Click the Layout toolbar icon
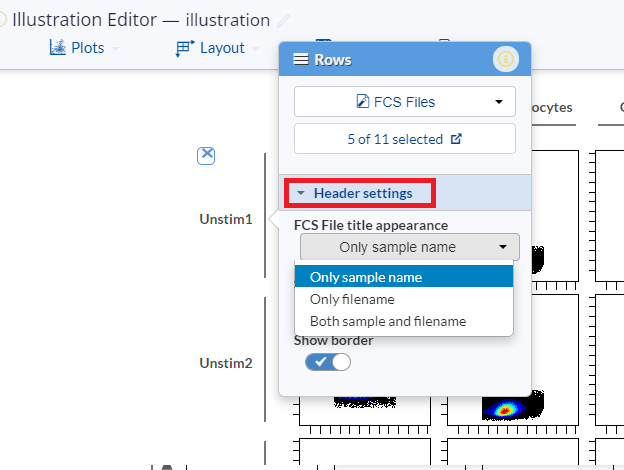The width and height of the screenshot is (624, 470). click(x=185, y=47)
